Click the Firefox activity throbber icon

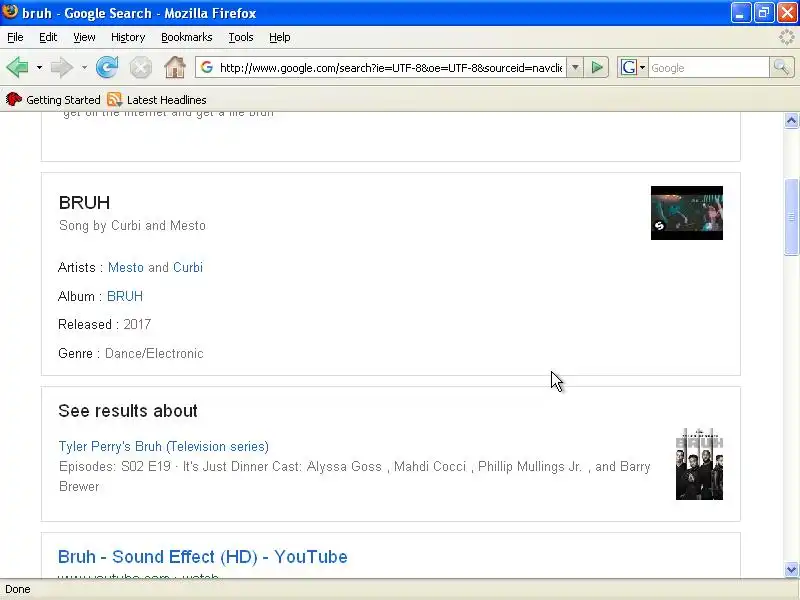click(x=787, y=37)
